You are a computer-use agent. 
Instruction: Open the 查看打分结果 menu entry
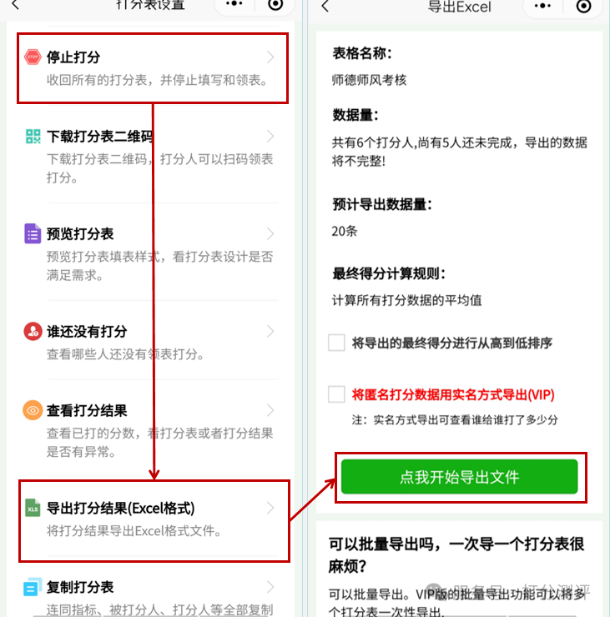coord(152,430)
